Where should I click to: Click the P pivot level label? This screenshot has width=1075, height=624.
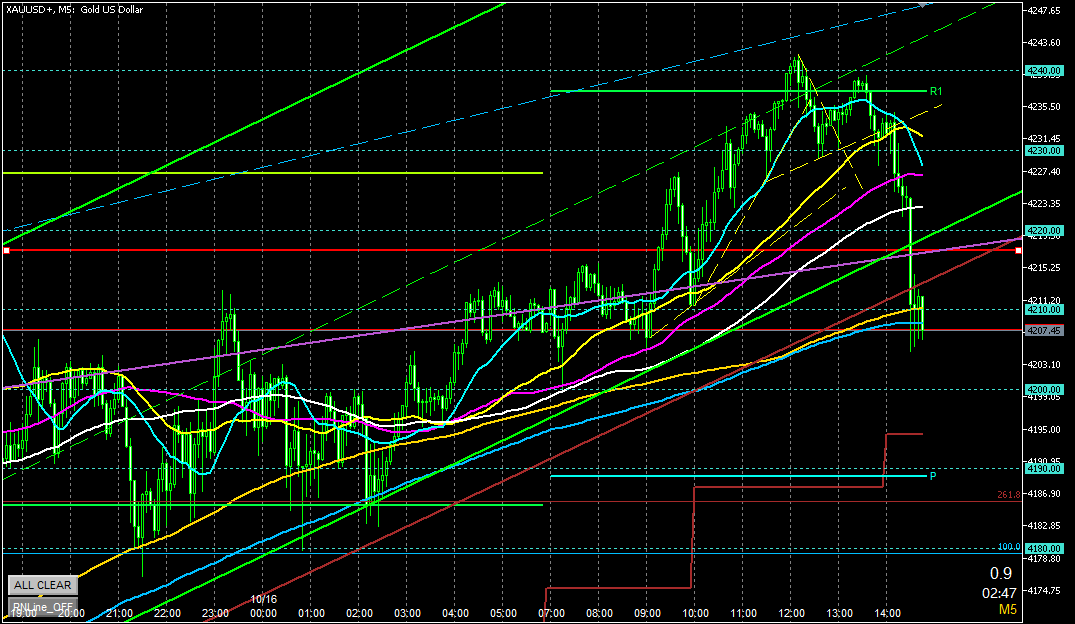933,476
